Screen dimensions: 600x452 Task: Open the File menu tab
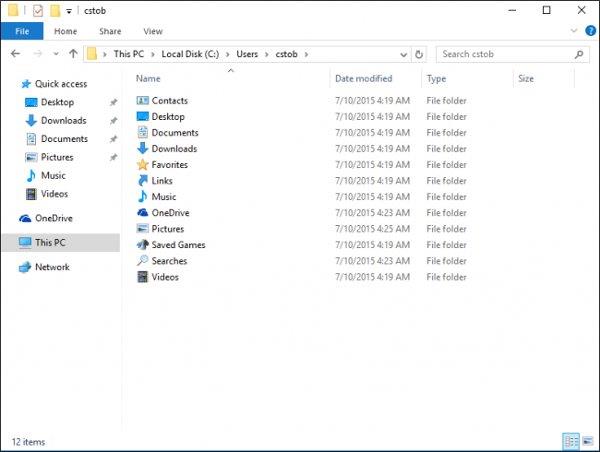[x=22, y=31]
